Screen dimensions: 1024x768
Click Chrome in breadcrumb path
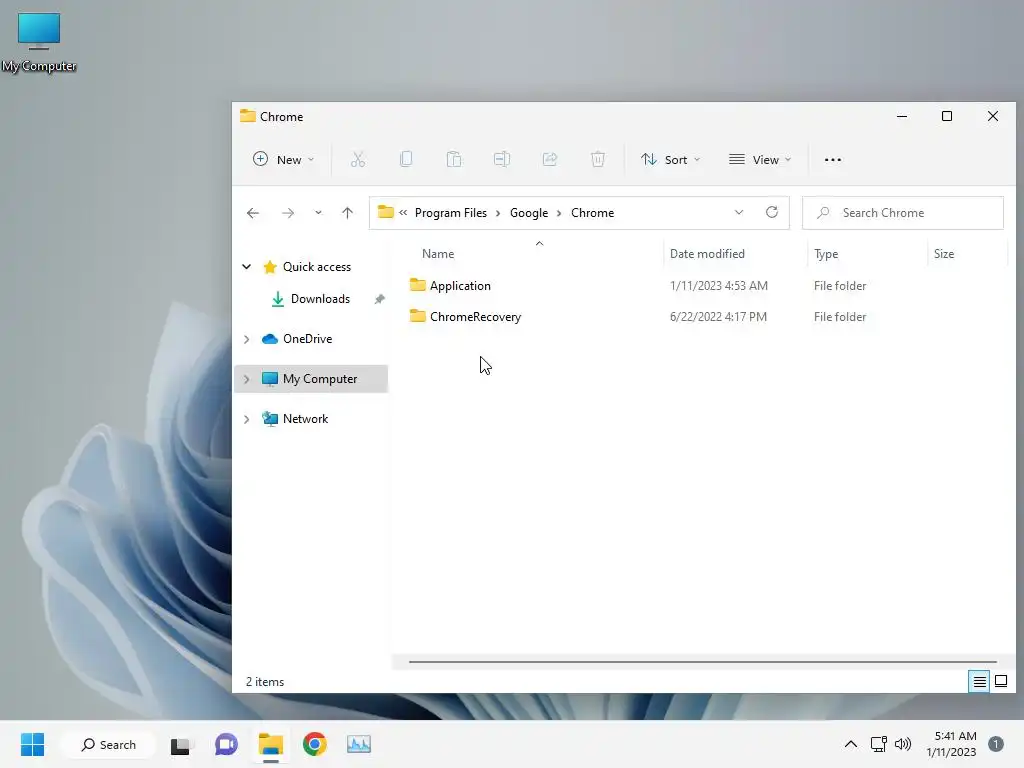[592, 213]
